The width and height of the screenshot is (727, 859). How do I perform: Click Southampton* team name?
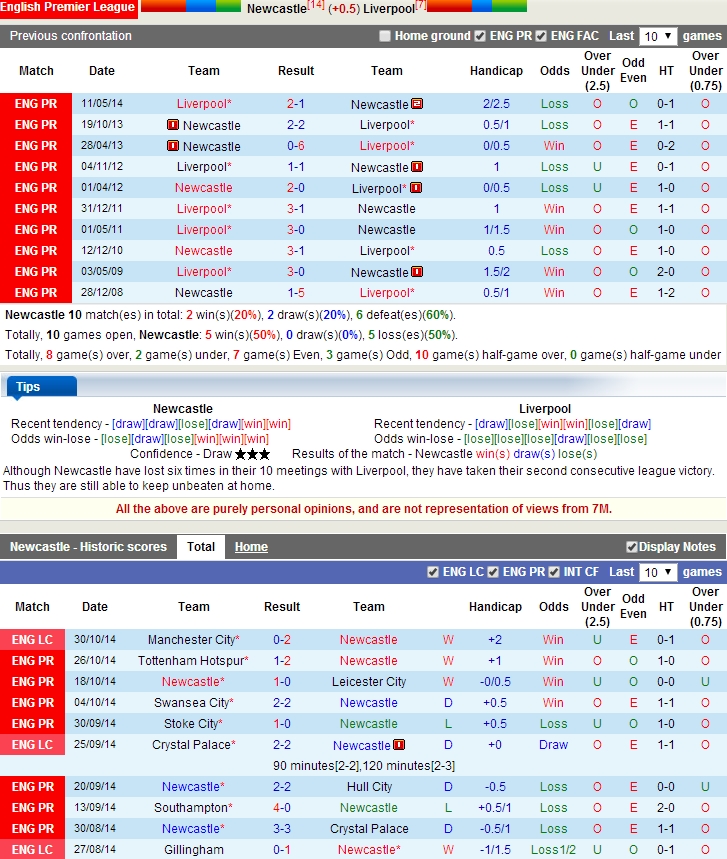pyautogui.click(x=193, y=808)
